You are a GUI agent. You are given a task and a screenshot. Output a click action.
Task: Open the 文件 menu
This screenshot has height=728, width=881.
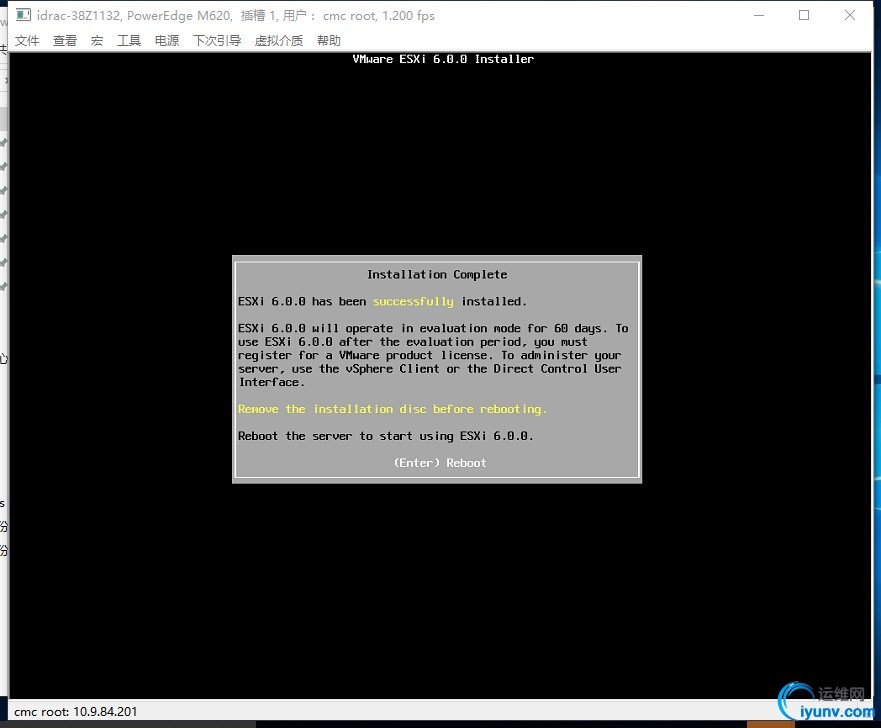[27, 40]
